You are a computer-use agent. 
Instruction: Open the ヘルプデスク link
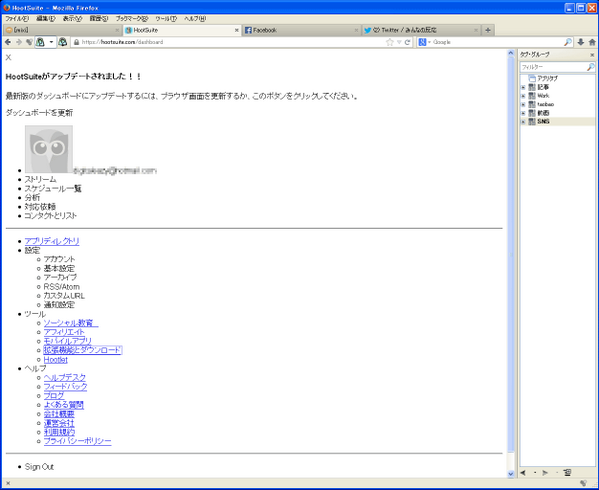point(65,378)
